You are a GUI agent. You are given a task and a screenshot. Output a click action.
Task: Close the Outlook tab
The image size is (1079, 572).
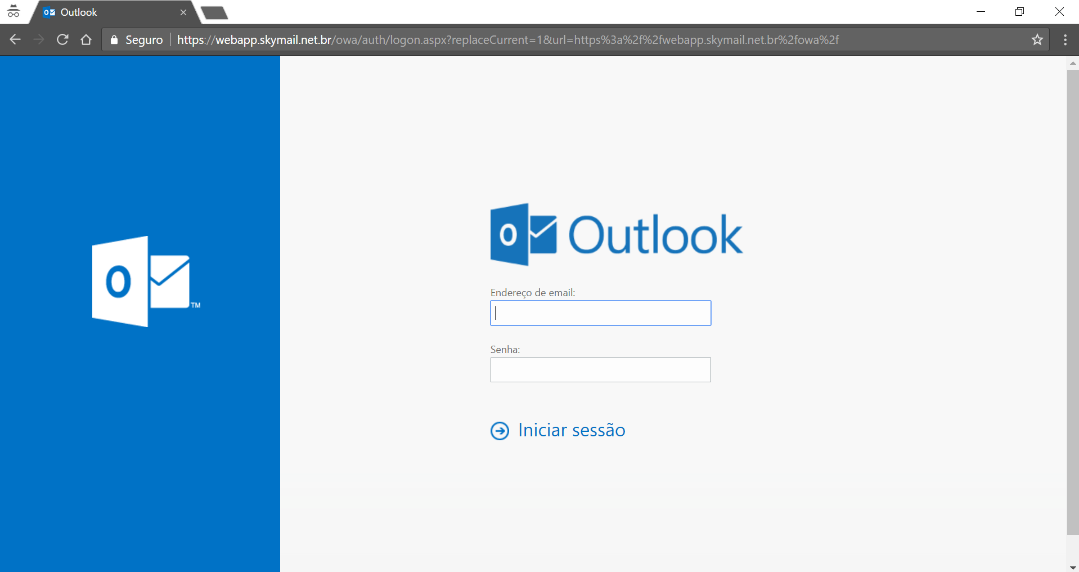point(183,13)
